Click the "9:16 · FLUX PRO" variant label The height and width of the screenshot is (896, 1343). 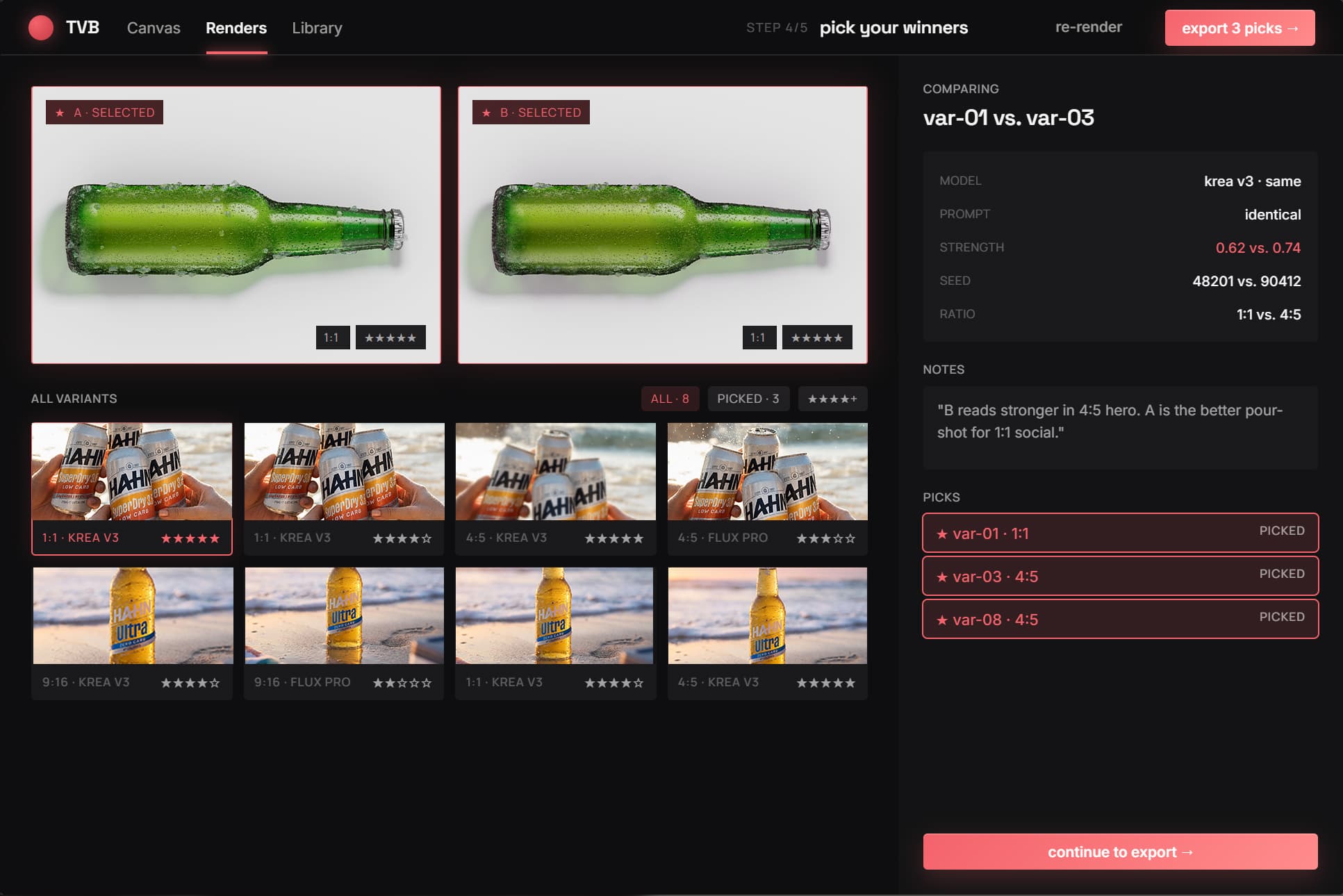tap(302, 682)
